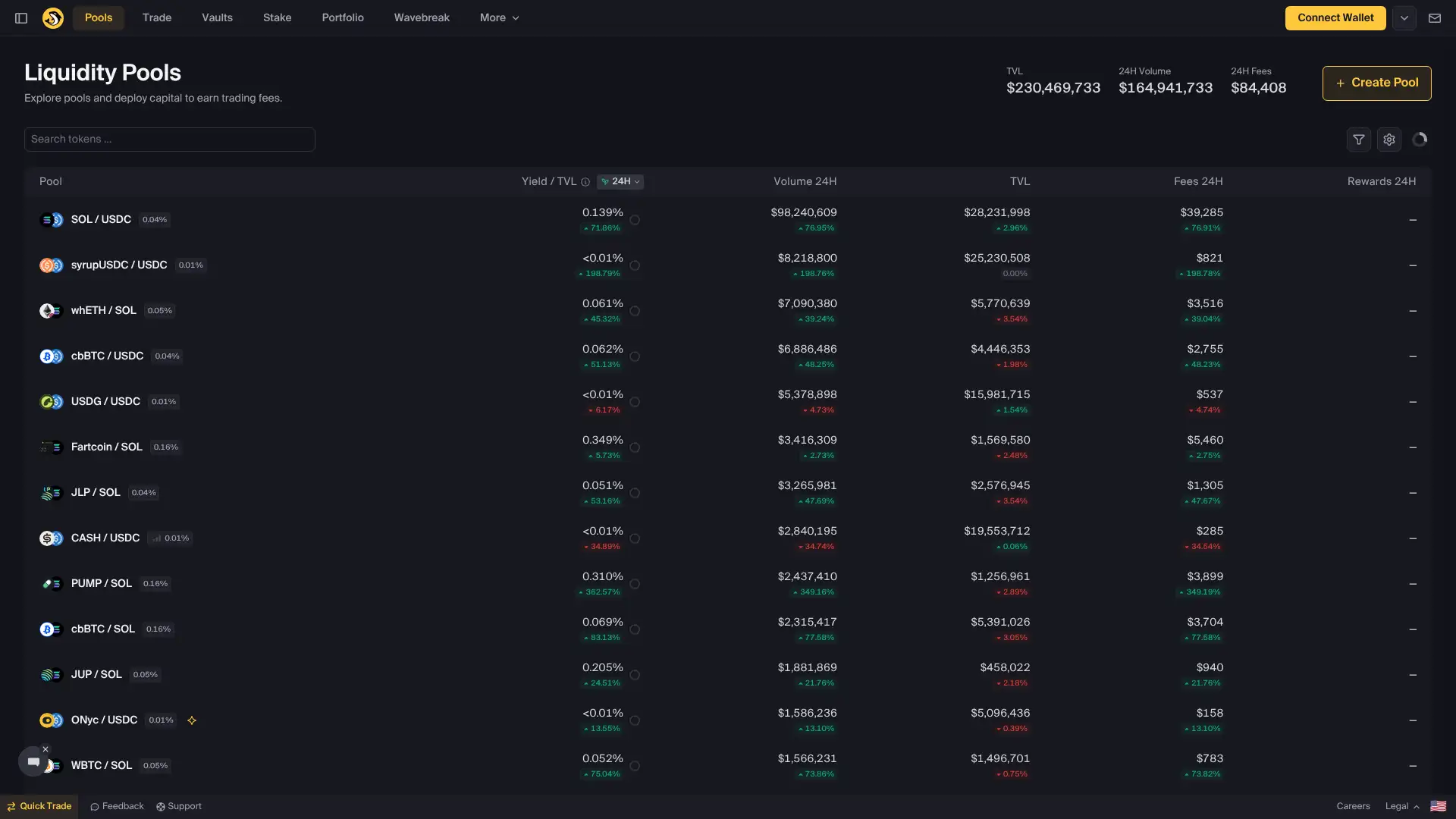Screen dimensions: 1456x819
Task: Open the mail inbox icon
Action: pos(1435,18)
